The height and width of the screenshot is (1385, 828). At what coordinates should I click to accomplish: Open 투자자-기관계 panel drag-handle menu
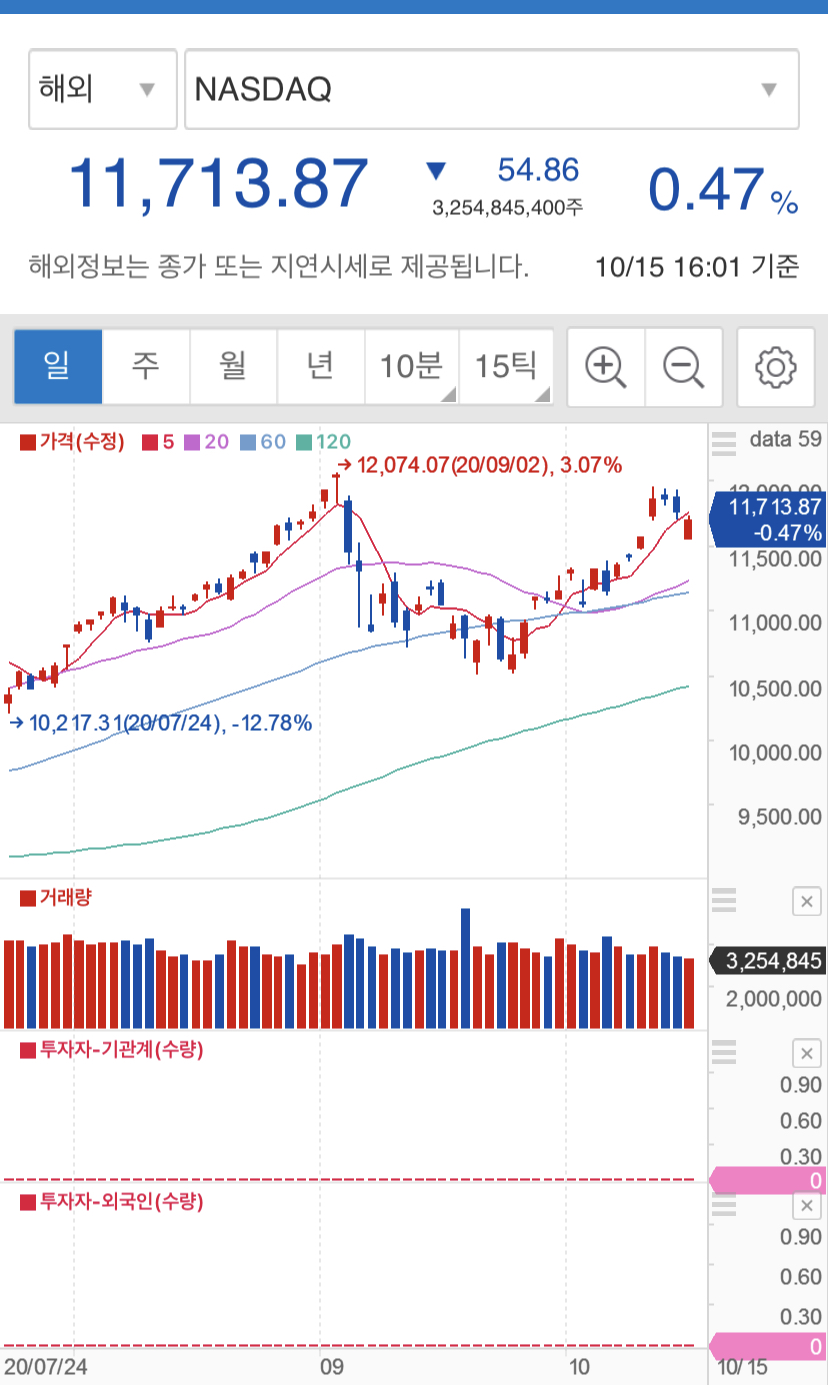(x=723, y=1051)
